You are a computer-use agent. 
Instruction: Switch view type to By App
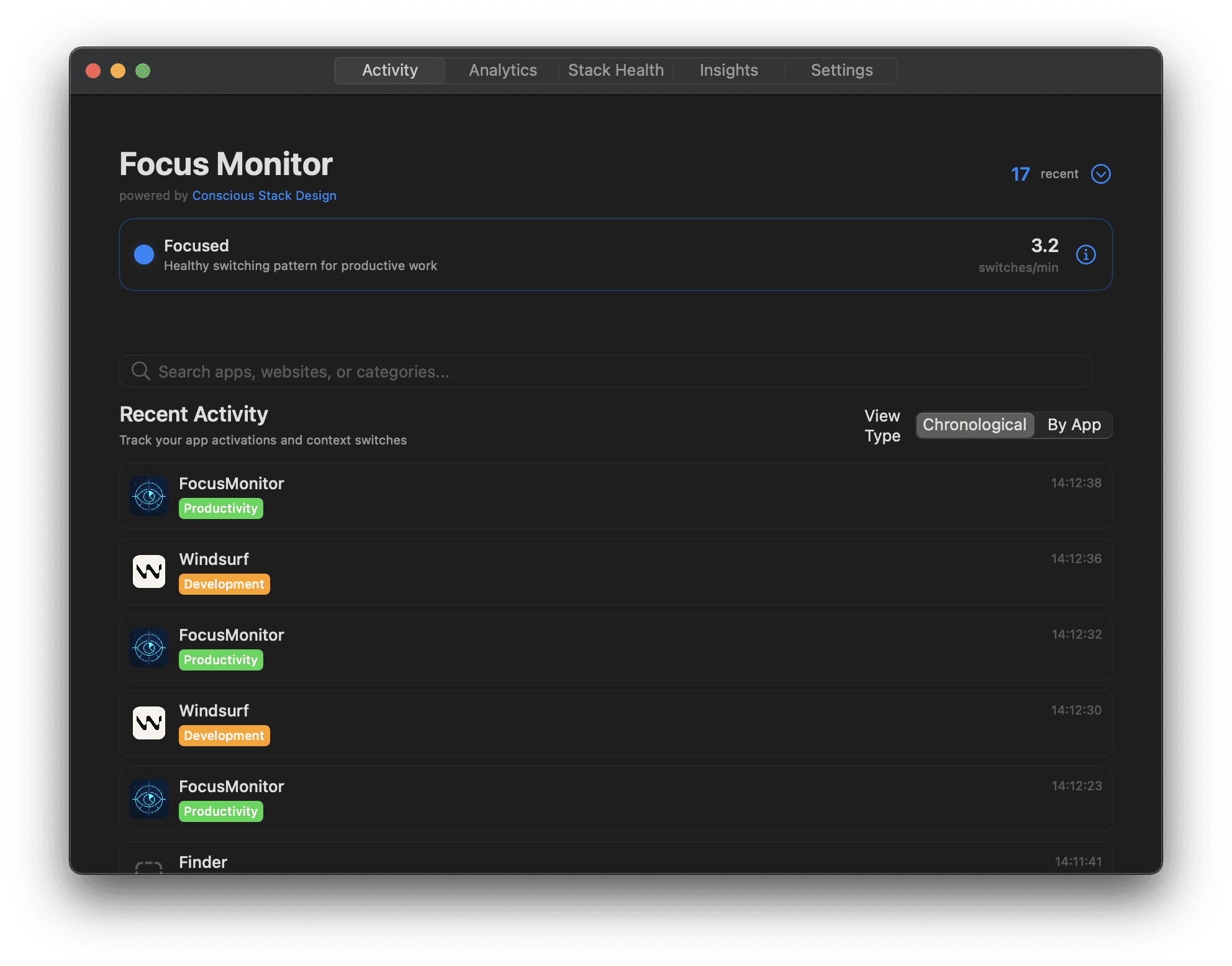1074,425
